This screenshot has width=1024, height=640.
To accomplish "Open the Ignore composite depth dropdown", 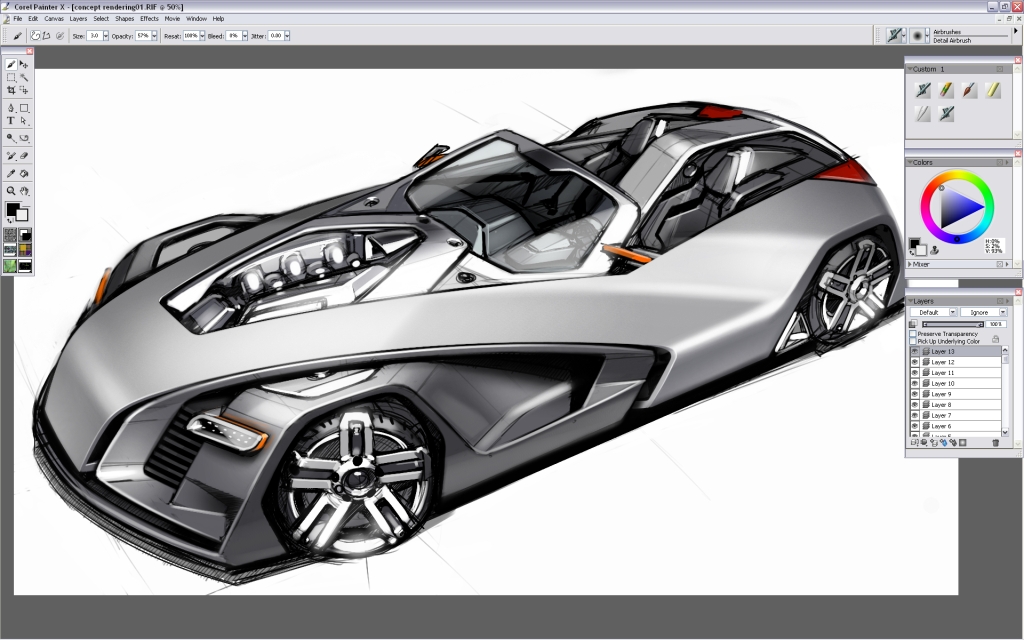I will (x=1003, y=312).
